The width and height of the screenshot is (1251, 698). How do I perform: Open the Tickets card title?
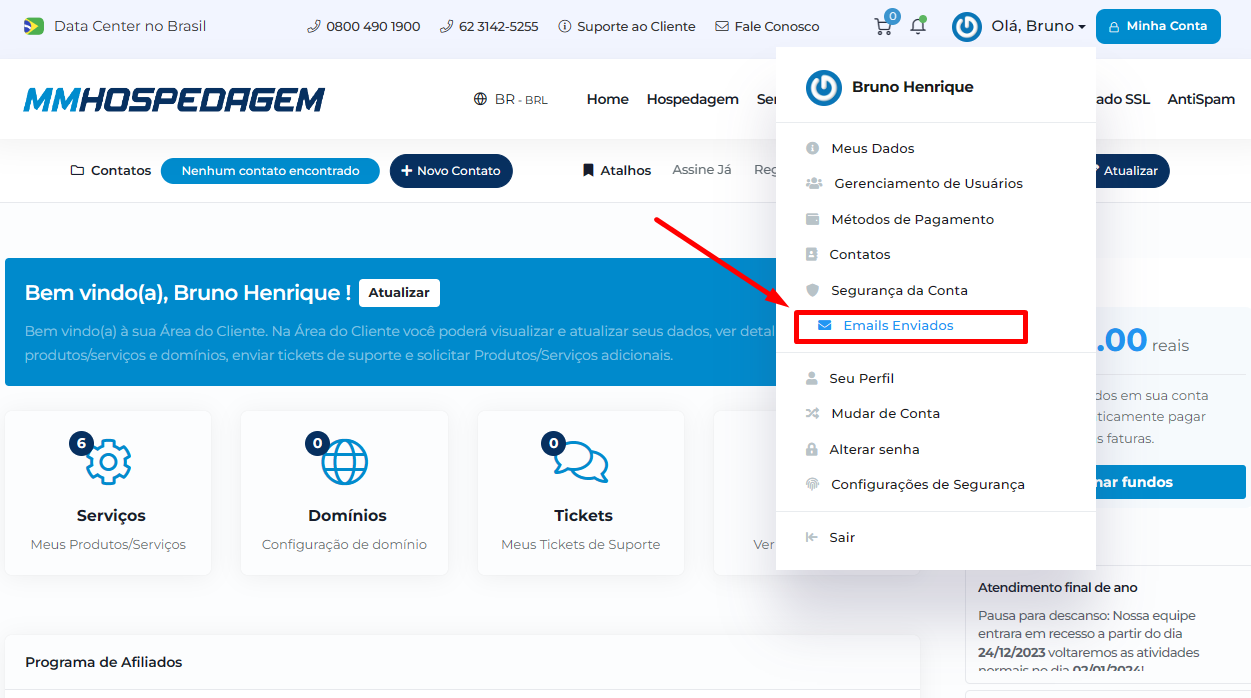(583, 516)
